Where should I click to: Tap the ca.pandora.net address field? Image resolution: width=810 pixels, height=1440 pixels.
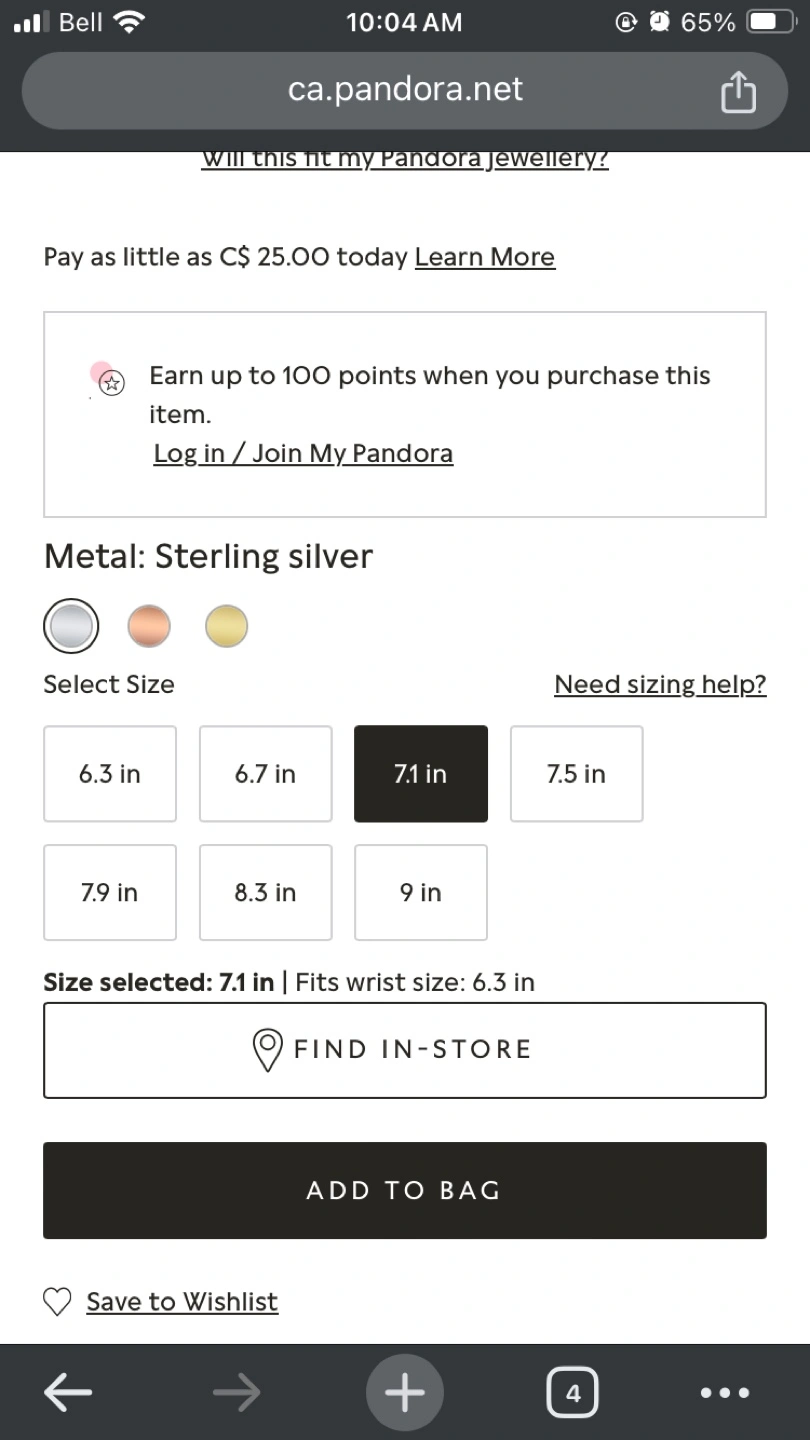[x=405, y=90]
